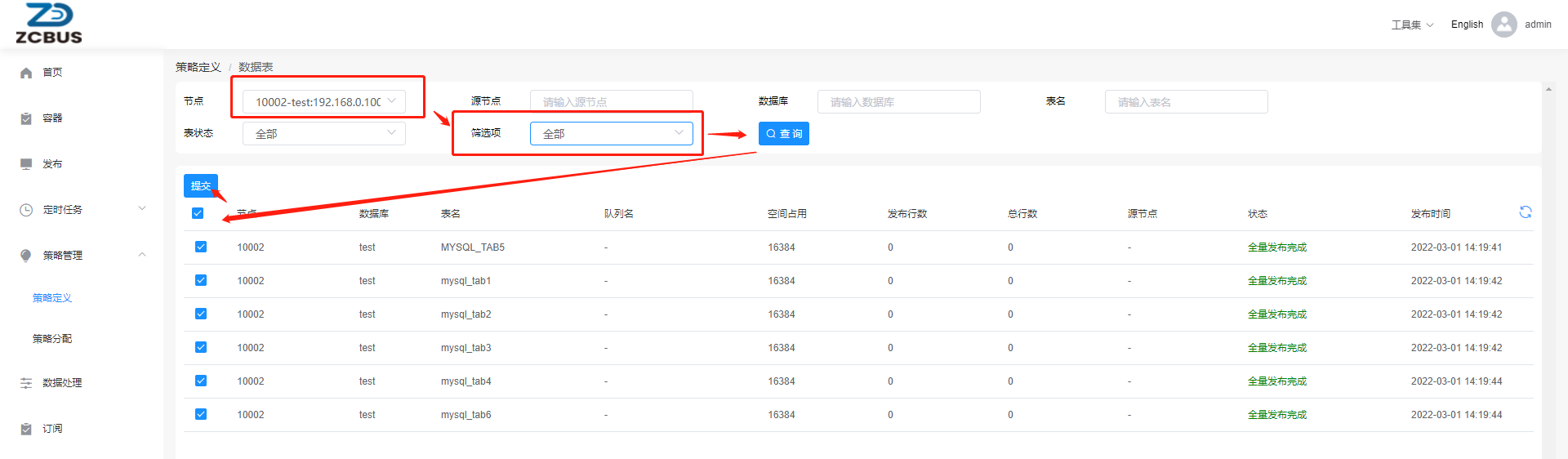Image resolution: width=1568 pixels, height=459 pixels.
Task: Click the 数据处理 sliders icon
Action: 26,383
